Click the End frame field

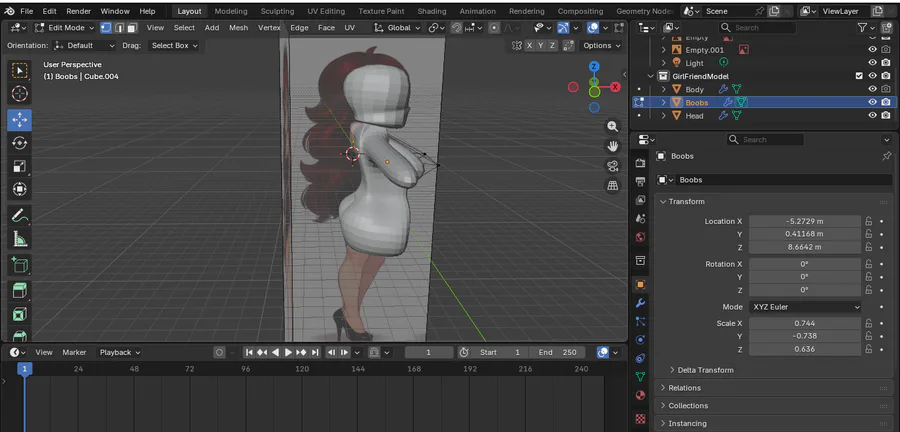point(559,352)
